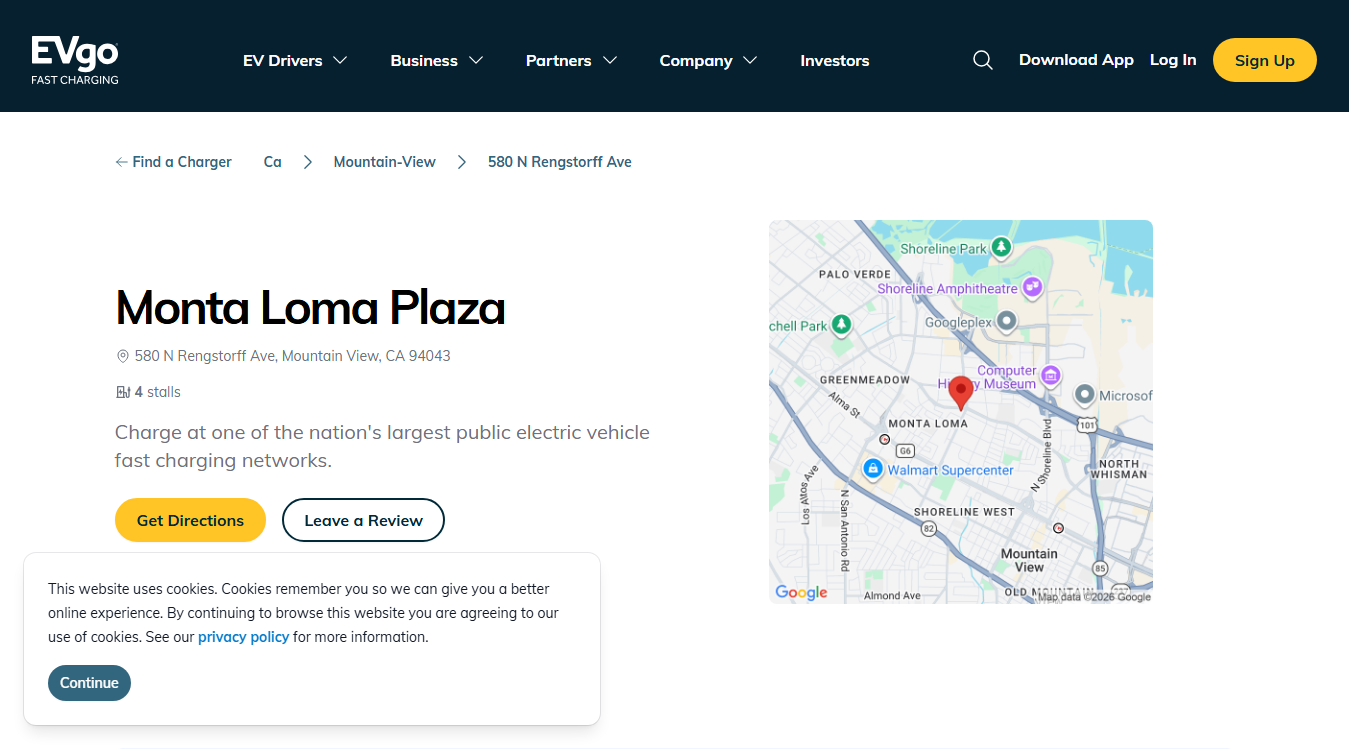
Task: Click the Route 82 shield on map
Action: [929, 528]
